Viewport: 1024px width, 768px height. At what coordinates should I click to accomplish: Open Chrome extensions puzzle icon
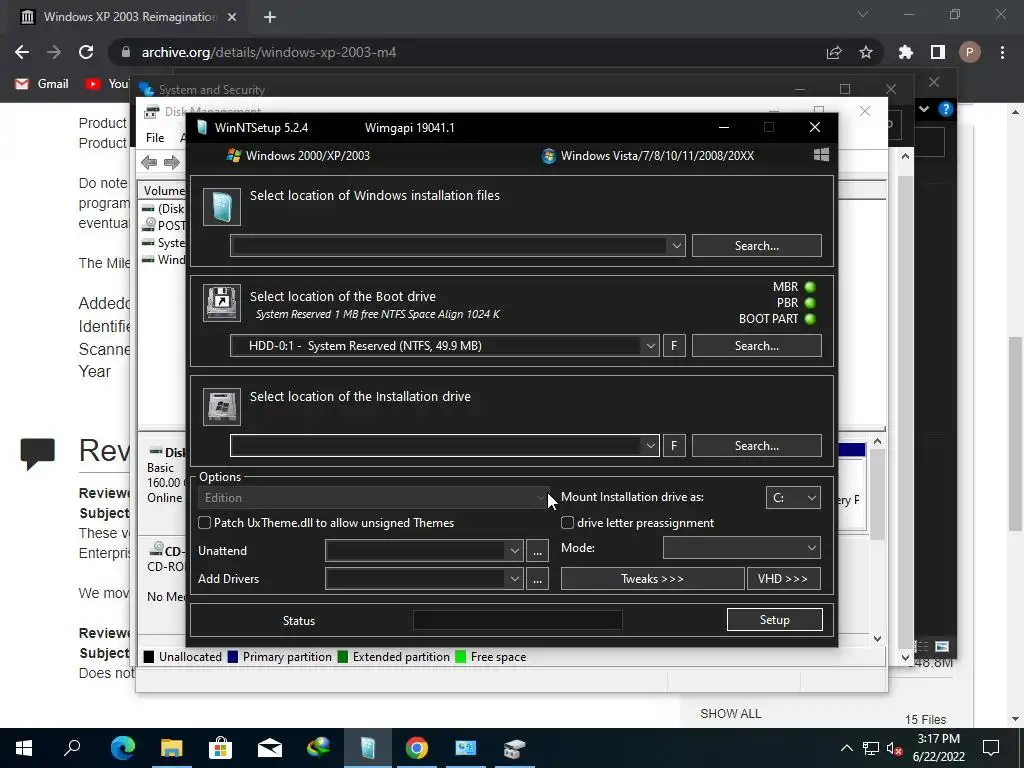(906, 52)
